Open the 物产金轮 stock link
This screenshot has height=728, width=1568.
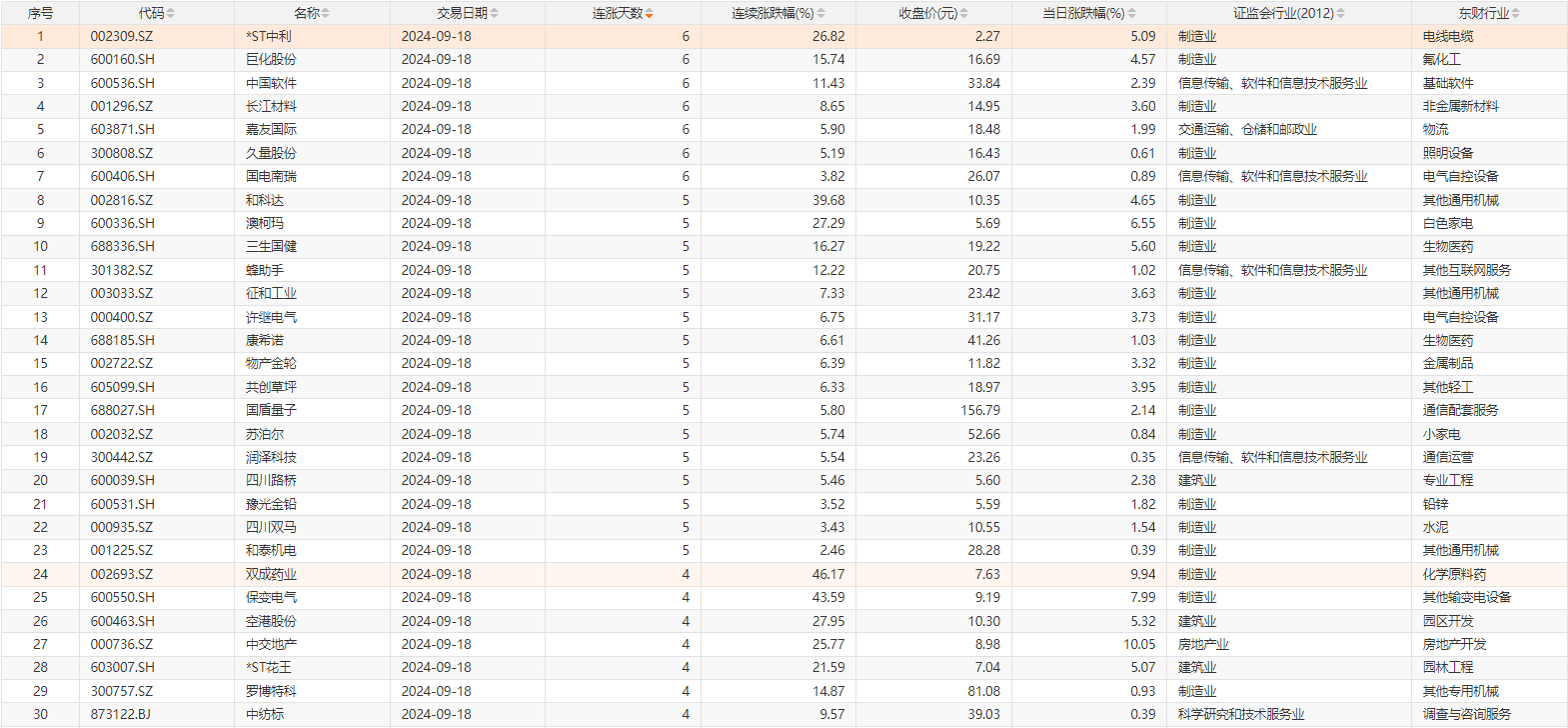coord(271,363)
